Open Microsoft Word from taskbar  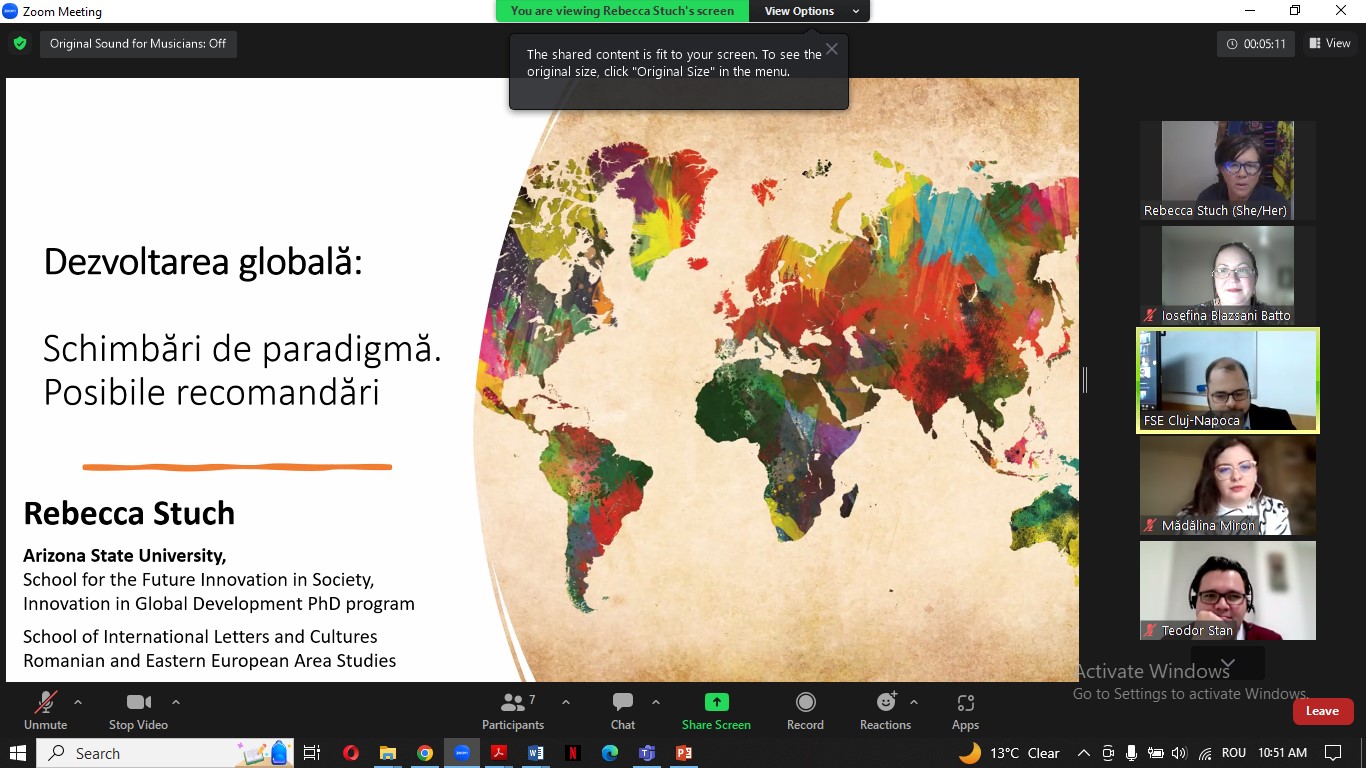pyautogui.click(x=536, y=753)
